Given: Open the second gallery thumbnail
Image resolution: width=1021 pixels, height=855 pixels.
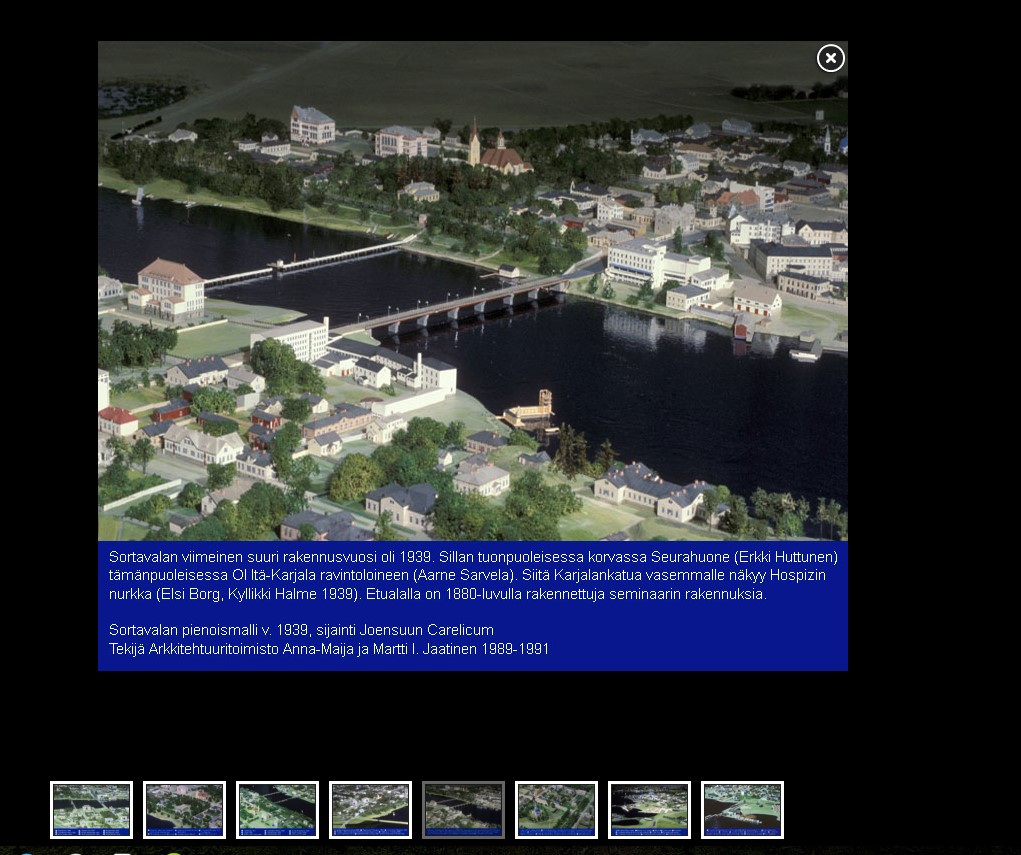Looking at the screenshot, I should [x=184, y=809].
